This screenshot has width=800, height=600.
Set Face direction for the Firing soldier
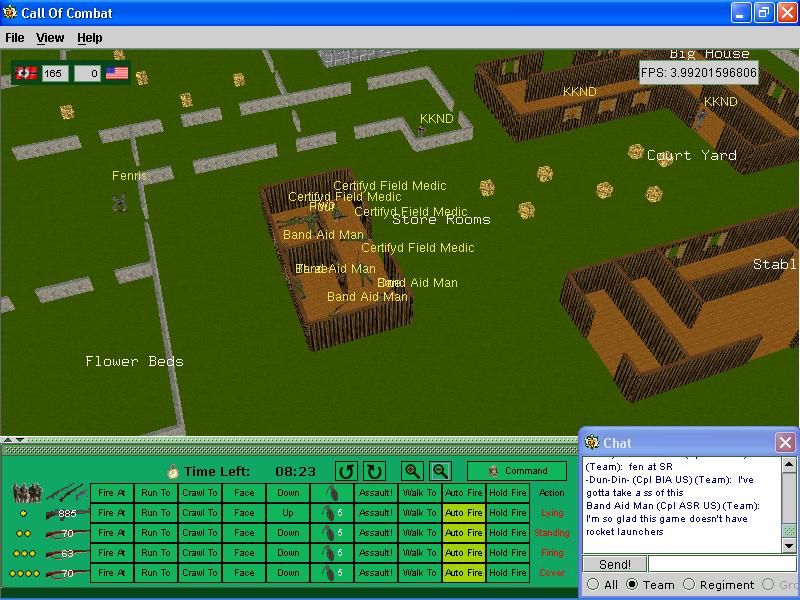244,553
